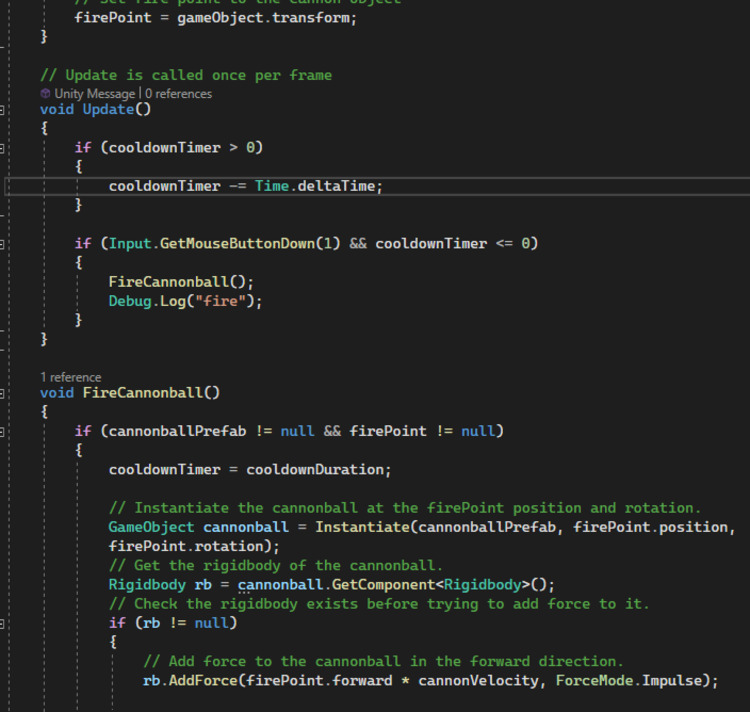The height and width of the screenshot is (712, 750).
Task: Click the Instantiate the cannonball comment line
Action: click(405, 508)
